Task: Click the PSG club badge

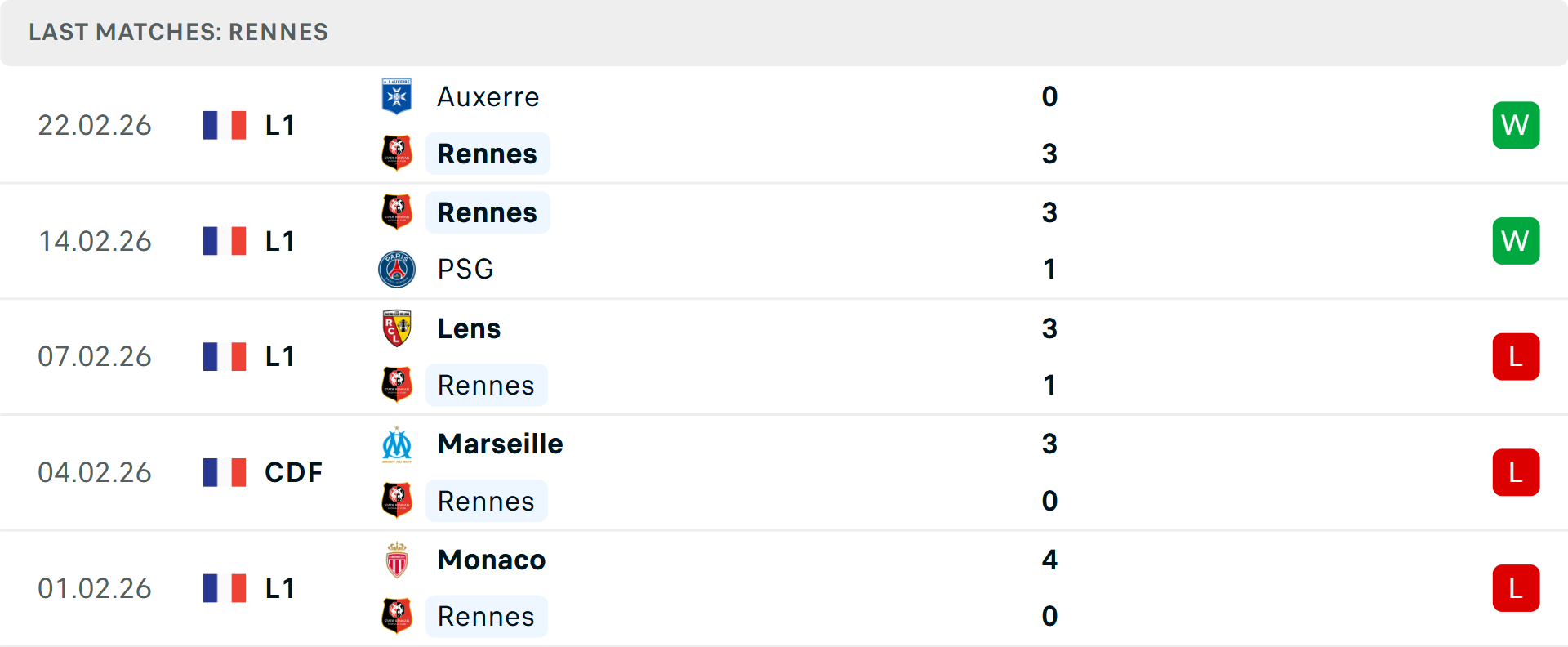Action: click(397, 269)
